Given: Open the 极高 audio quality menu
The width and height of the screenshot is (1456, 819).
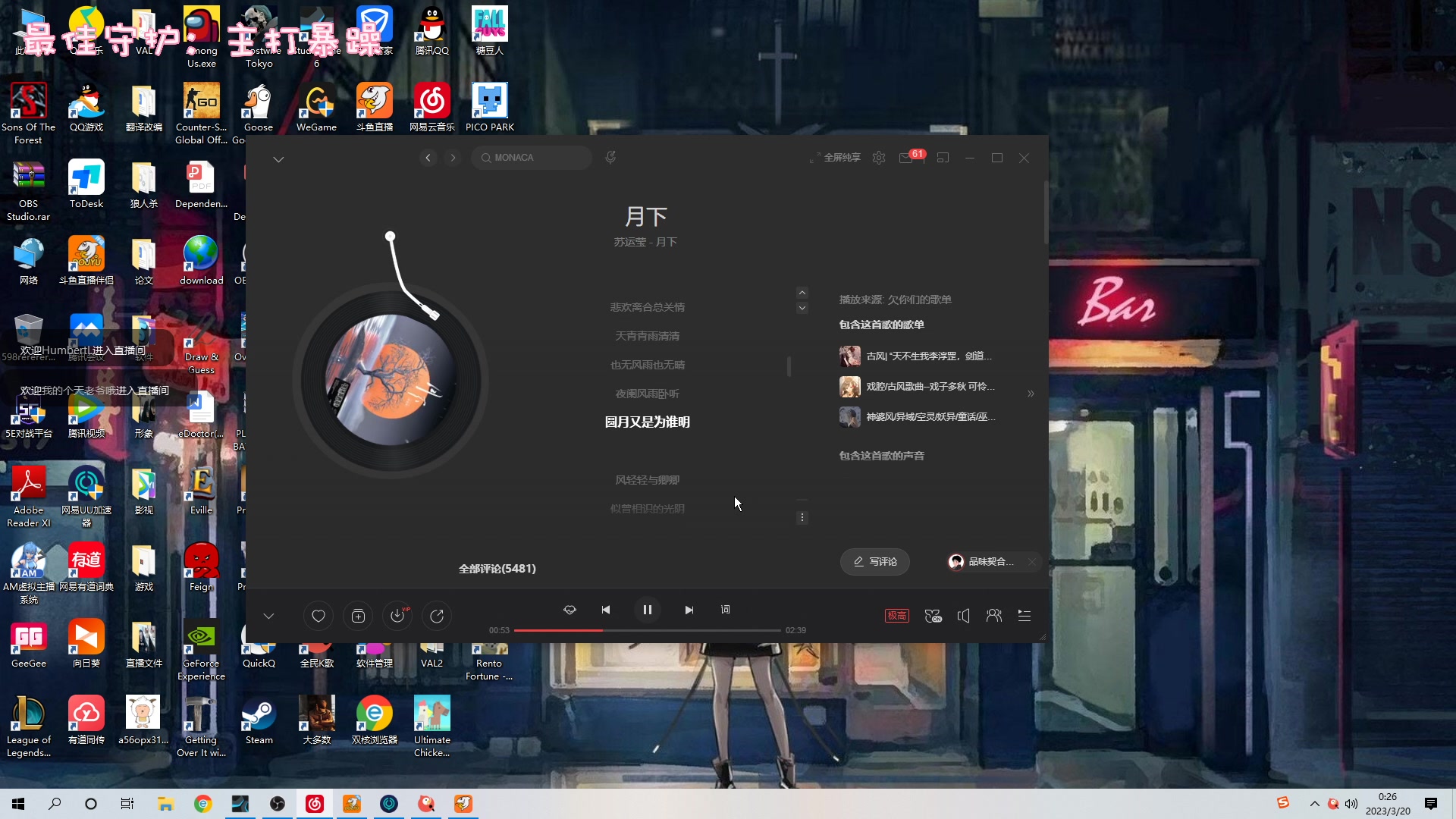Looking at the screenshot, I should (896, 616).
